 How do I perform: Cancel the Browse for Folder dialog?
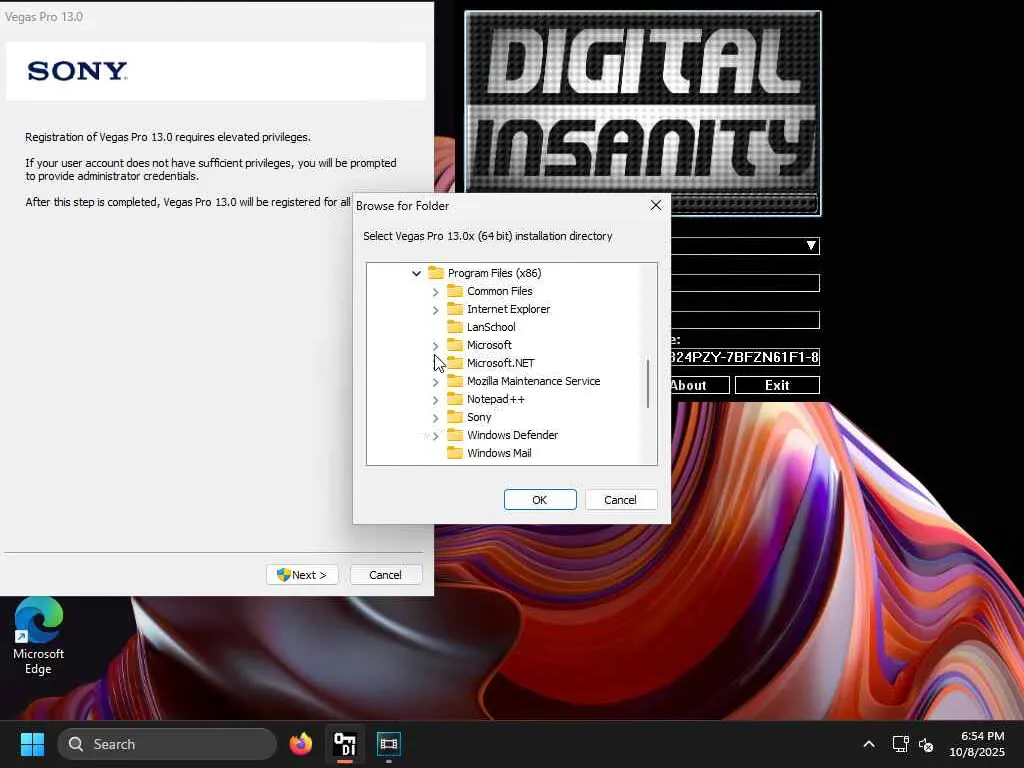(x=620, y=500)
